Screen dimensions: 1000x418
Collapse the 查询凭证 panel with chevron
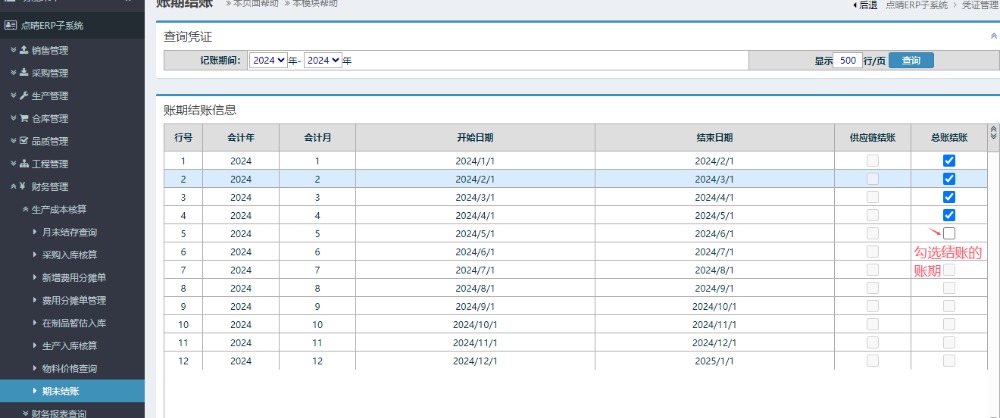point(992,35)
